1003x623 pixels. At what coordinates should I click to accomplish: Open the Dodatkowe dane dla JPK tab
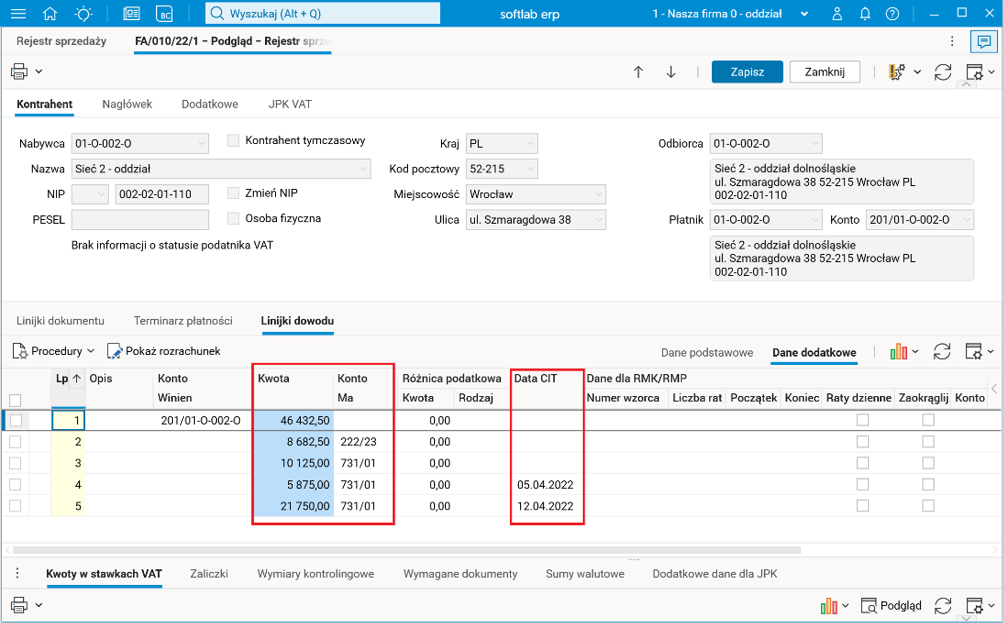[715, 574]
